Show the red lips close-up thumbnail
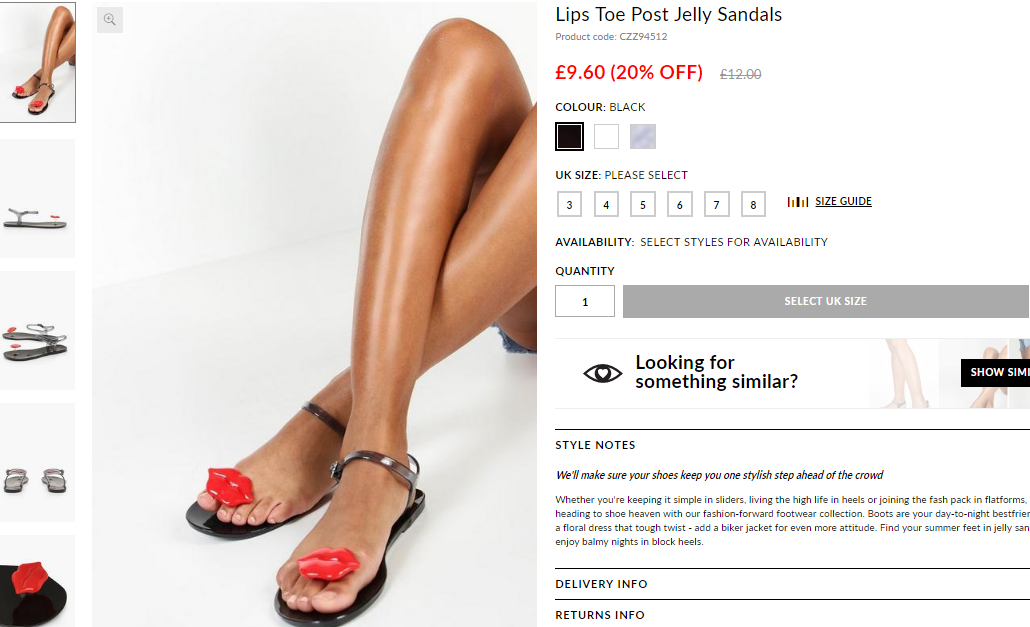Image resolution: width=1030 pixels, height=627 pixels. click(37, 581)
